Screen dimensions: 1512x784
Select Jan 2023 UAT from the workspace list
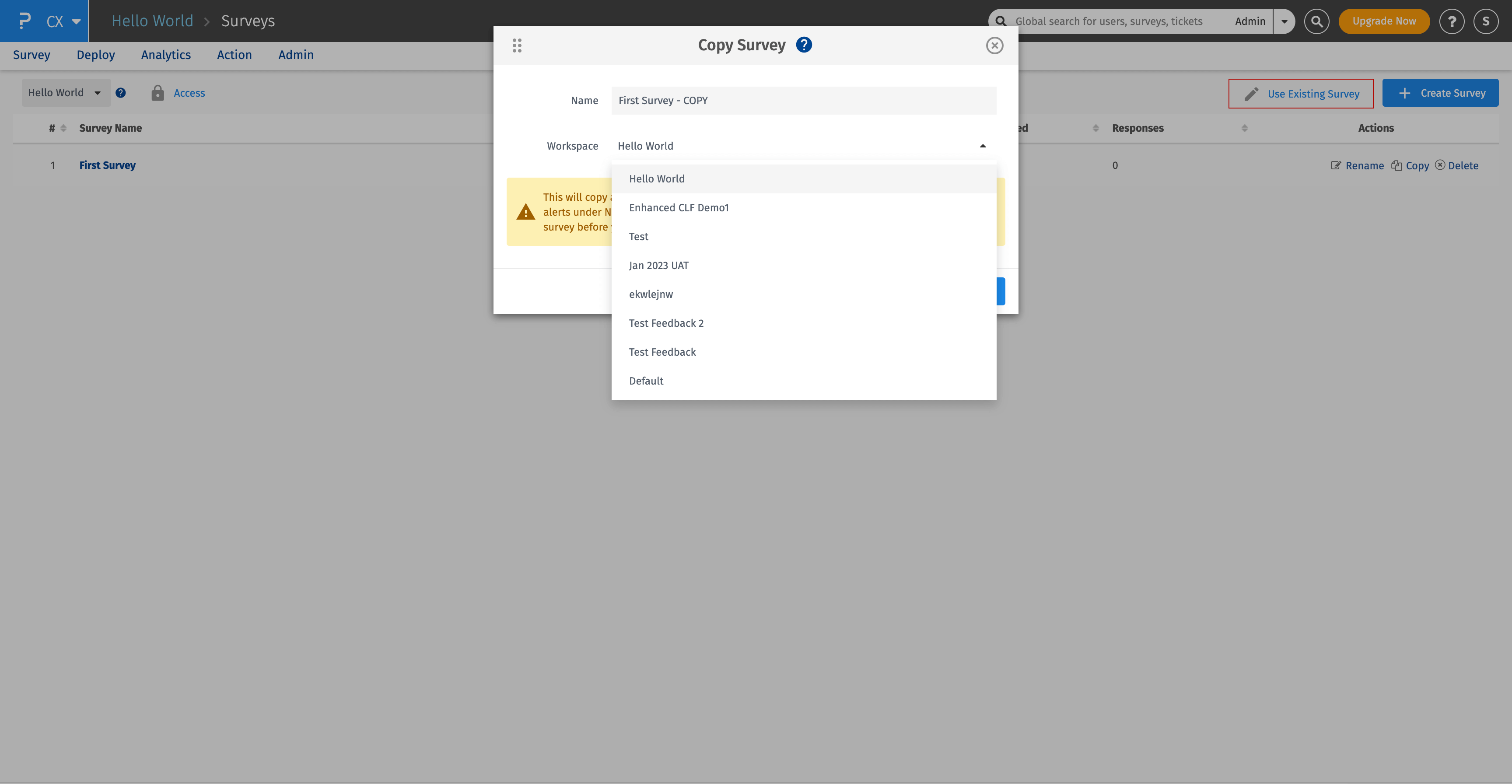(658, 265)
